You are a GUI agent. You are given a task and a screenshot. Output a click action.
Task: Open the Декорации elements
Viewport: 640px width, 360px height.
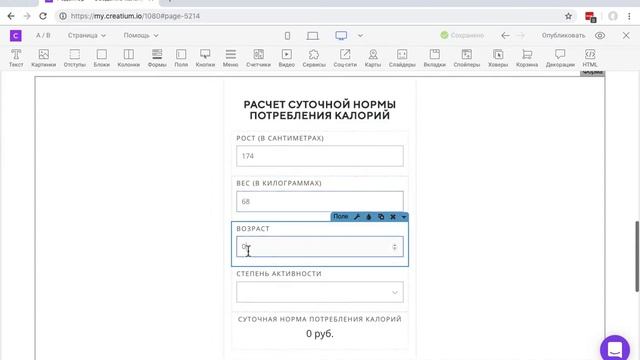click(560, 58)
